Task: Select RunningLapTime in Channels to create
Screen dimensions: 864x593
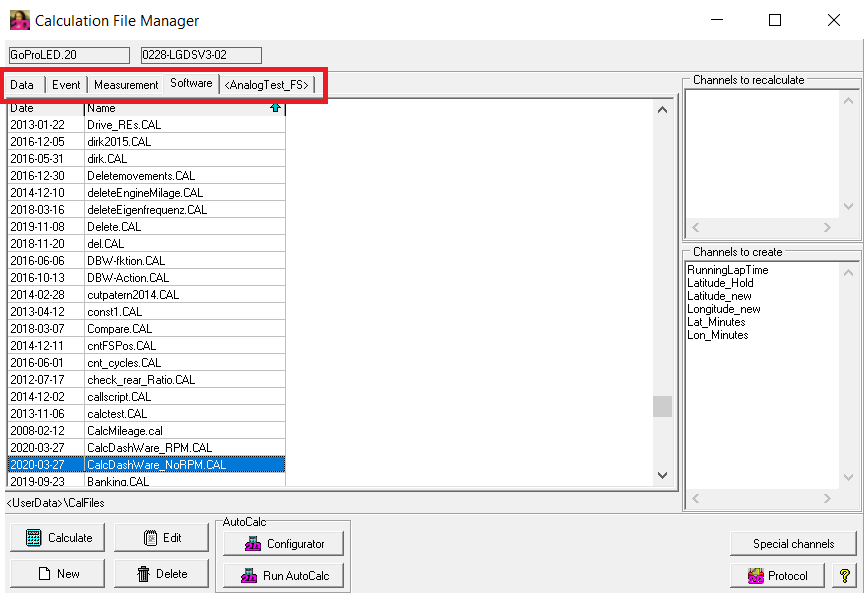Action: 727,270
